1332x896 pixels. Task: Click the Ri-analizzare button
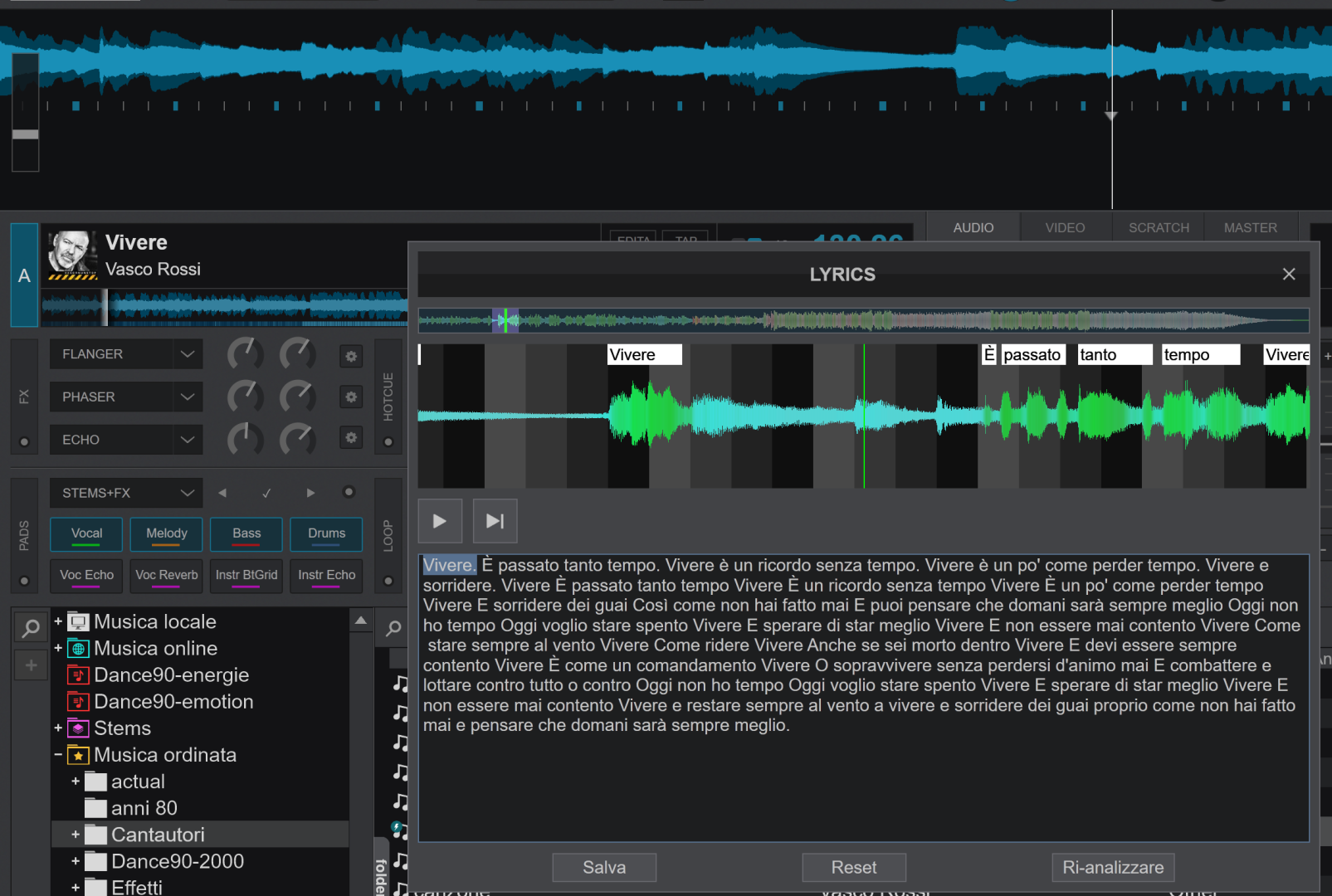point(1112,867)
